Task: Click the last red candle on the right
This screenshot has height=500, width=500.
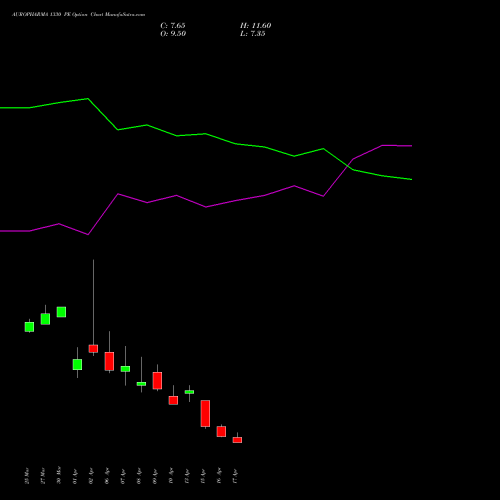Action: pyautogui.click(x=237, y=440)
